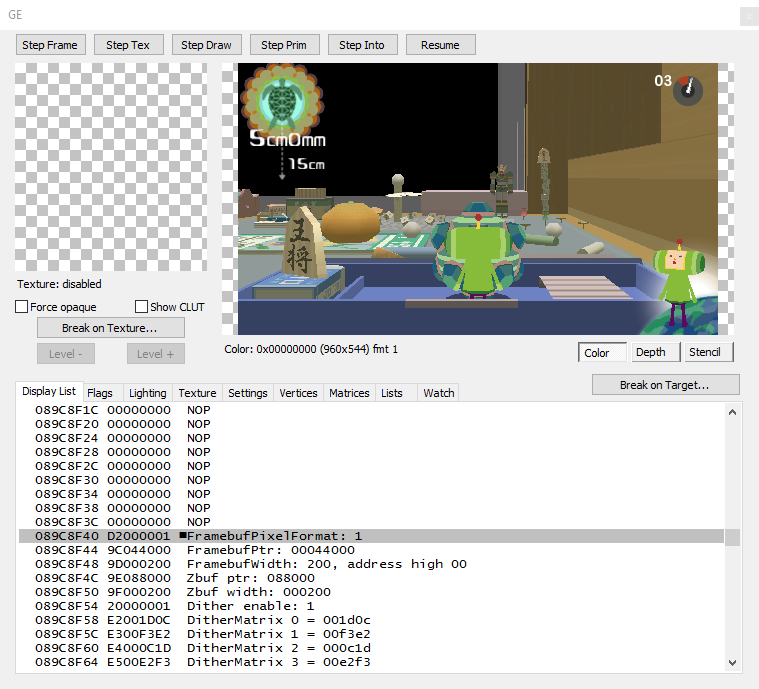
Task: Click Step Draw in the toolbar
Action: coord(206,45)
